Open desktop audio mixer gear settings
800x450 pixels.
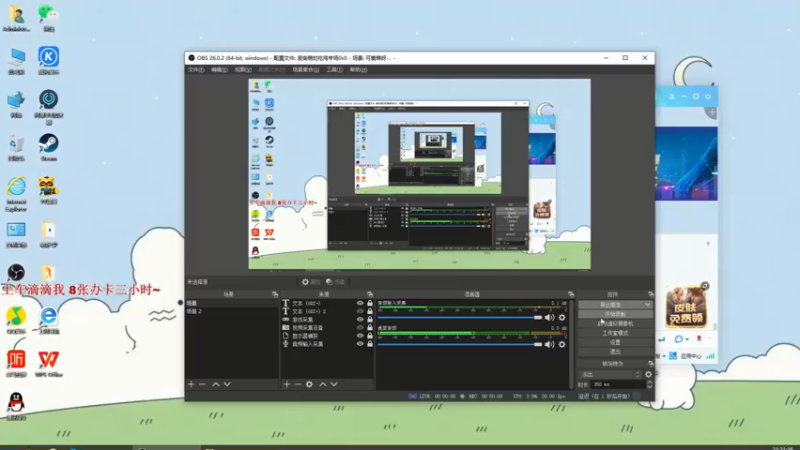(562, 344)
